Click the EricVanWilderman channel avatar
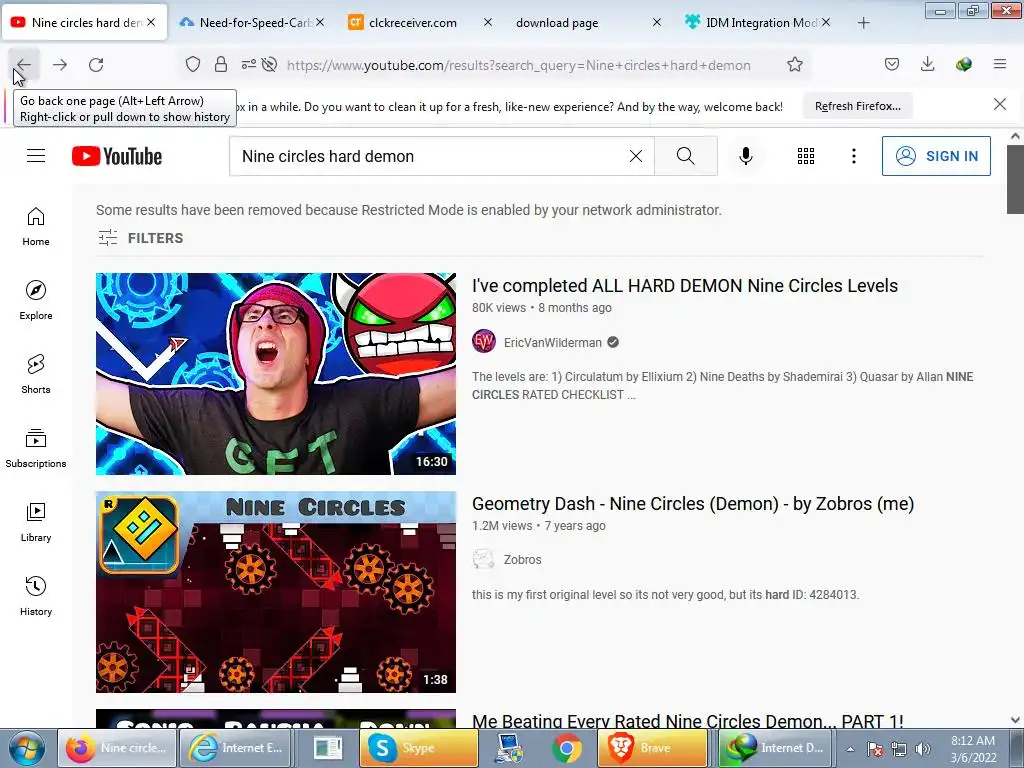Viewport: 1024px width, 768px height. tap(484, 342)
